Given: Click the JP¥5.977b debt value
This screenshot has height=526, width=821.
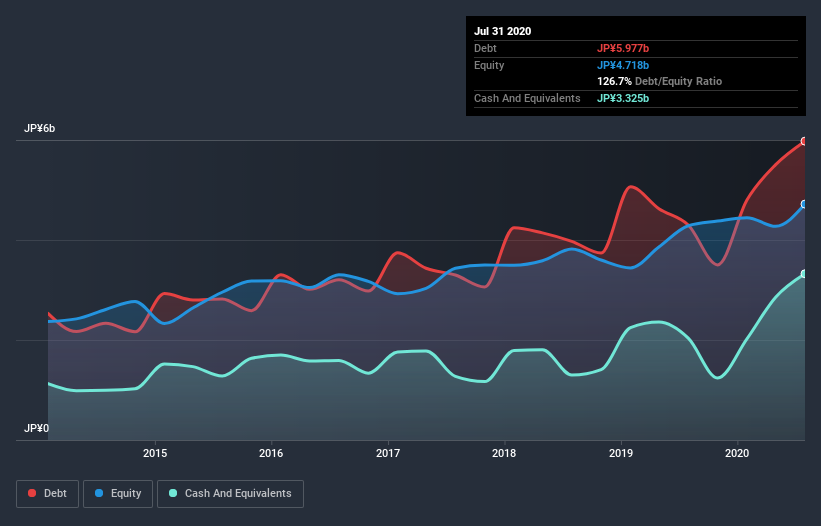Looking at the screenshot, I should (623, 49).
